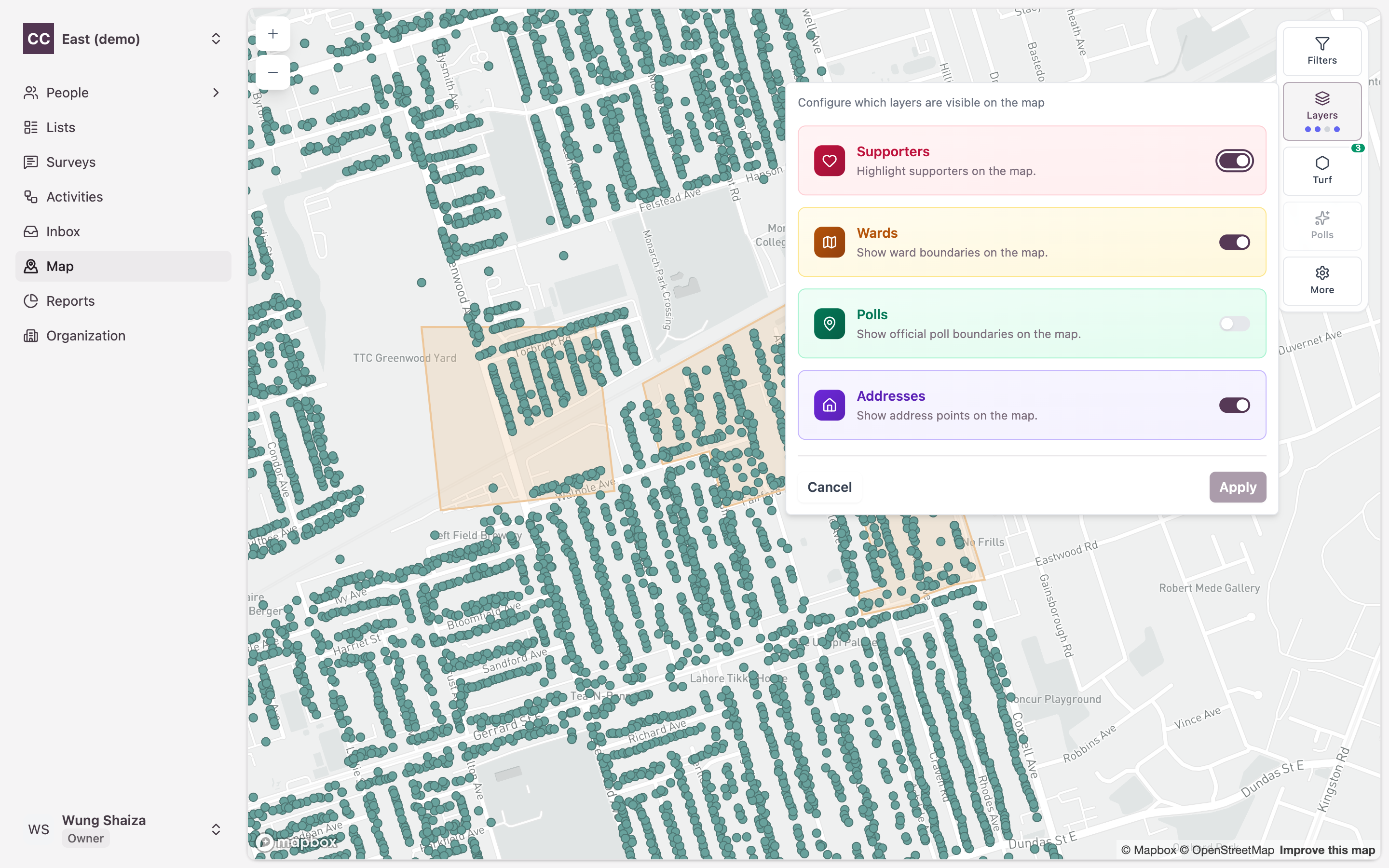Open Lists in the sidebar
The image size is (1389, 868).
(x=123, y=127)
